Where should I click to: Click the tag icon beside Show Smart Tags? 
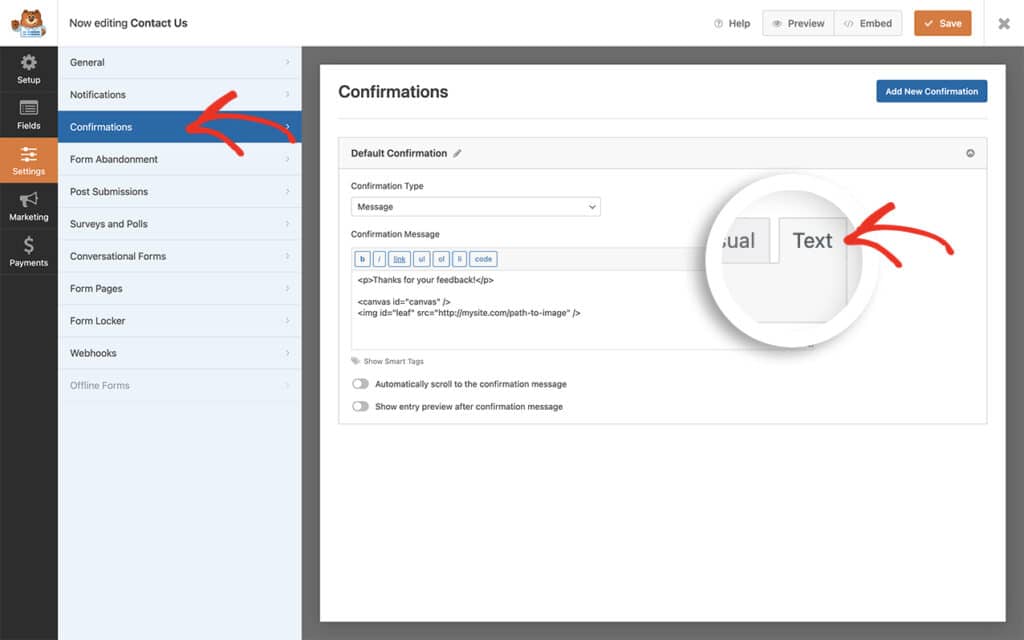(x=355, y=360)
